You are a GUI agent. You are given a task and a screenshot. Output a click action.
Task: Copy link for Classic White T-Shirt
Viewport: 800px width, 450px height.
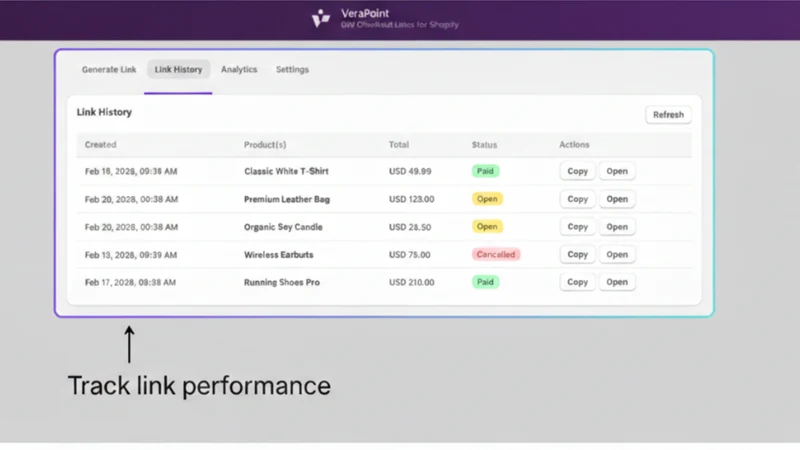[578, 171]
